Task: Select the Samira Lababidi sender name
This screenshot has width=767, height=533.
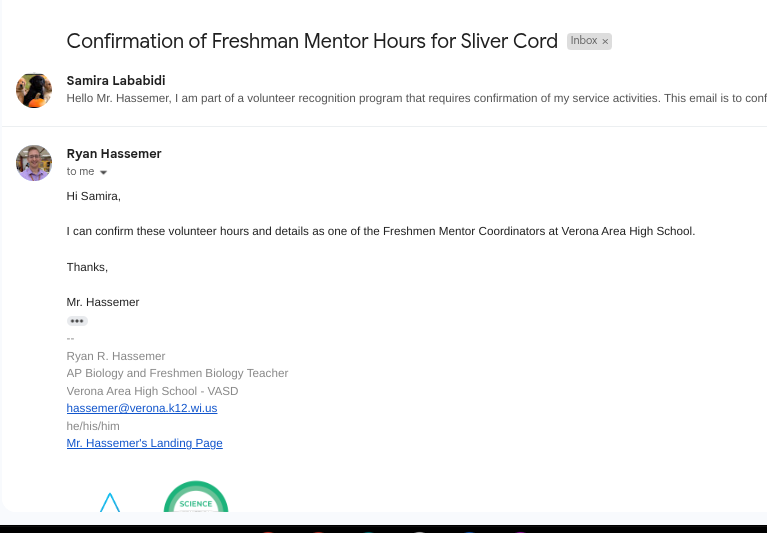Action: pos(116,80)
